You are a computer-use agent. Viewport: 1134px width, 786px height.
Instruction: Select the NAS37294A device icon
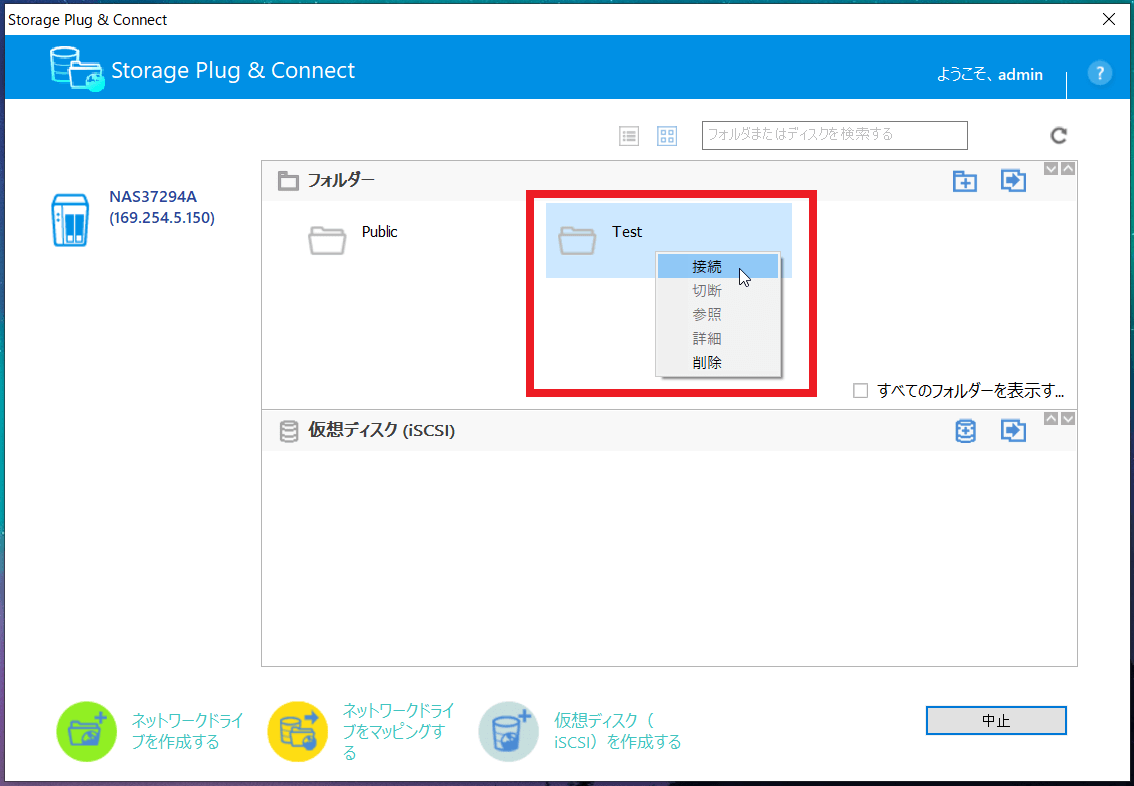click(70, 220)
